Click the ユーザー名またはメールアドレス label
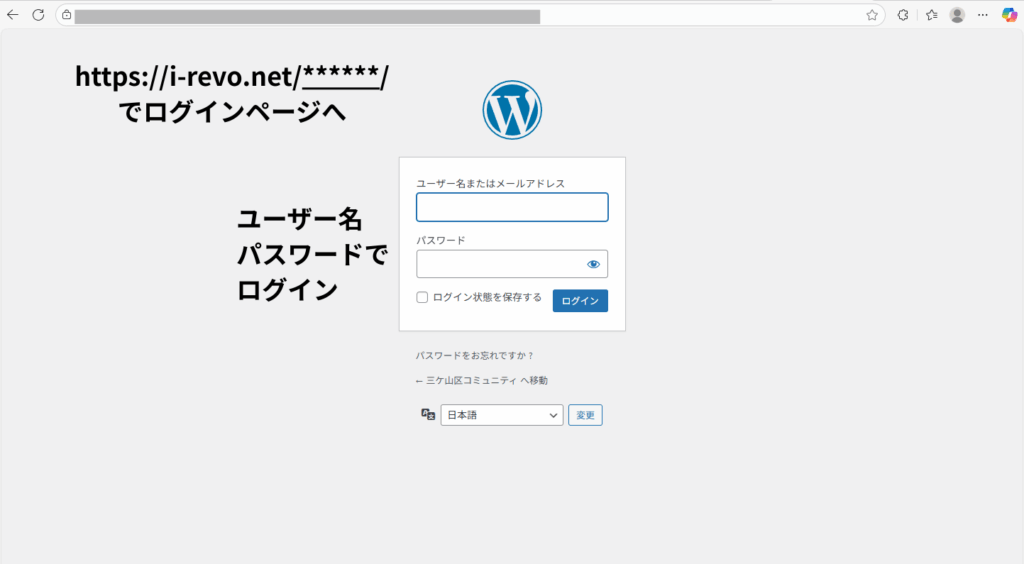The height and width of the screenshot is (564, 1024). [490, 183]
